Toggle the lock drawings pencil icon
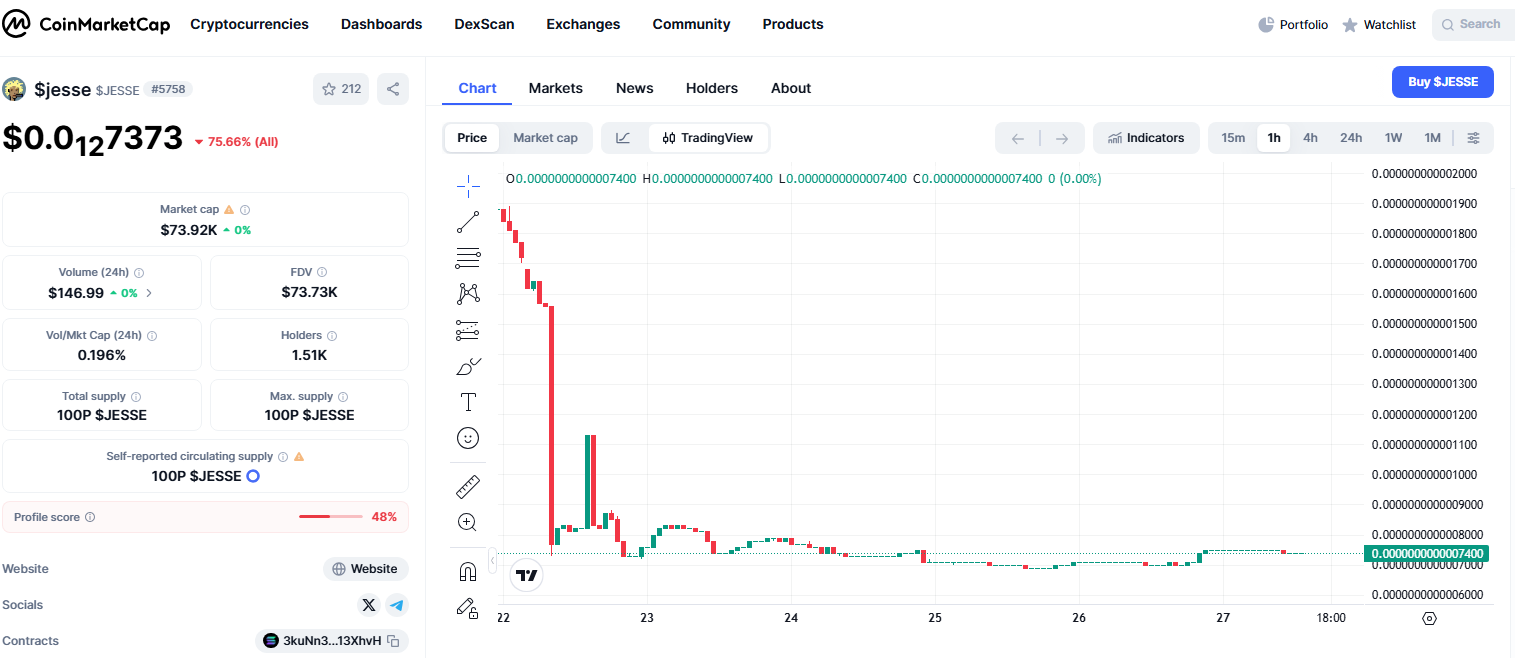Screen dimensions: 1515x658 point(468,607)
